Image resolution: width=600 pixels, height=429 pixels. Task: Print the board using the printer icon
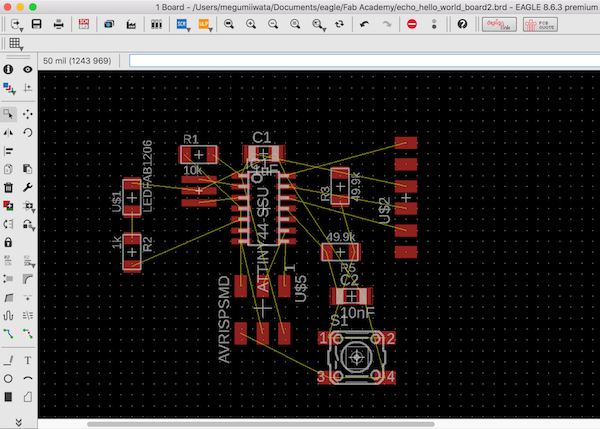[x=59, y=24]
